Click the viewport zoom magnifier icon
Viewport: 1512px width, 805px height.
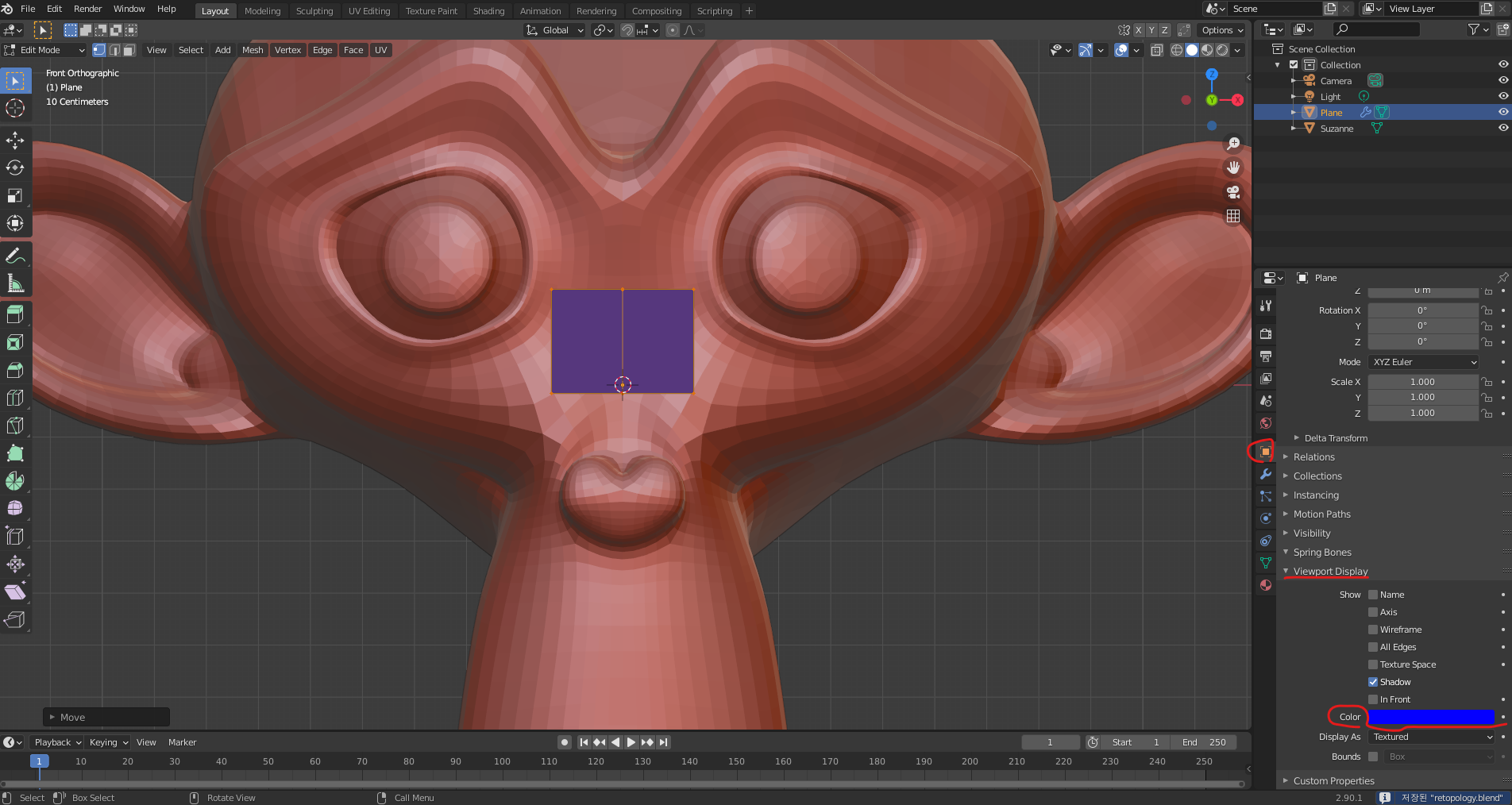pos(1233,144)
